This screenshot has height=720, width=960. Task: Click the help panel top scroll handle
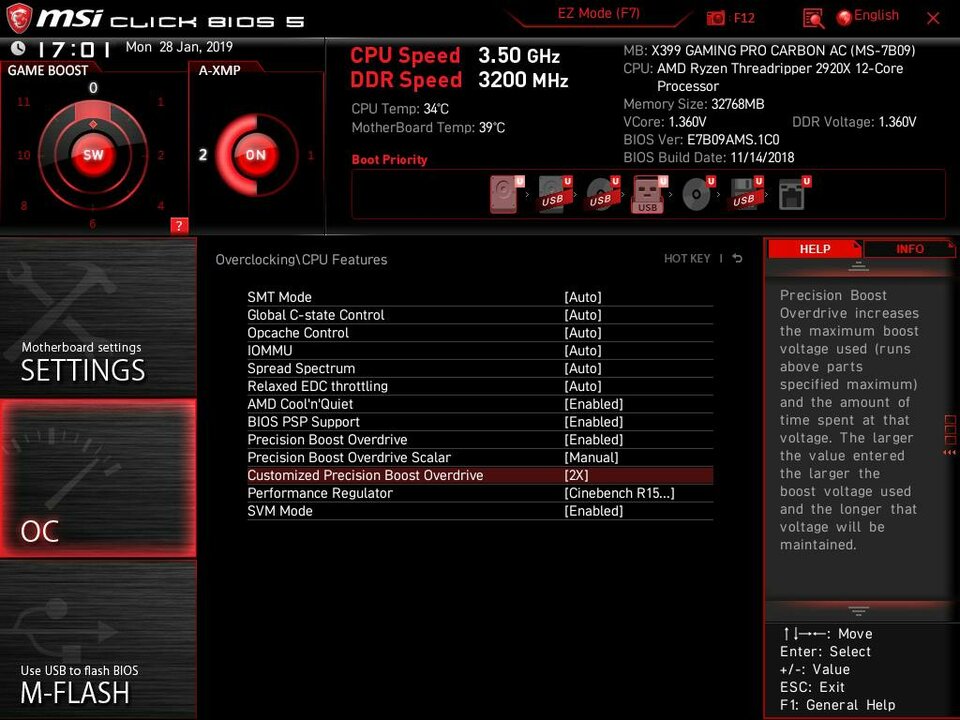[858, 266]
